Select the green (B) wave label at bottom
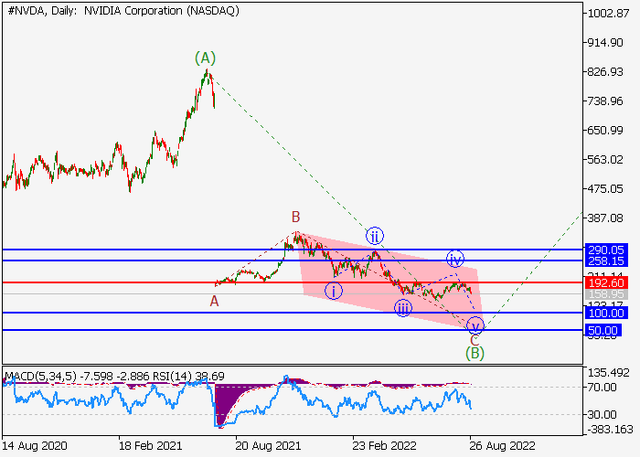Viewport: 640px width, 457px height. coord(475,353)
